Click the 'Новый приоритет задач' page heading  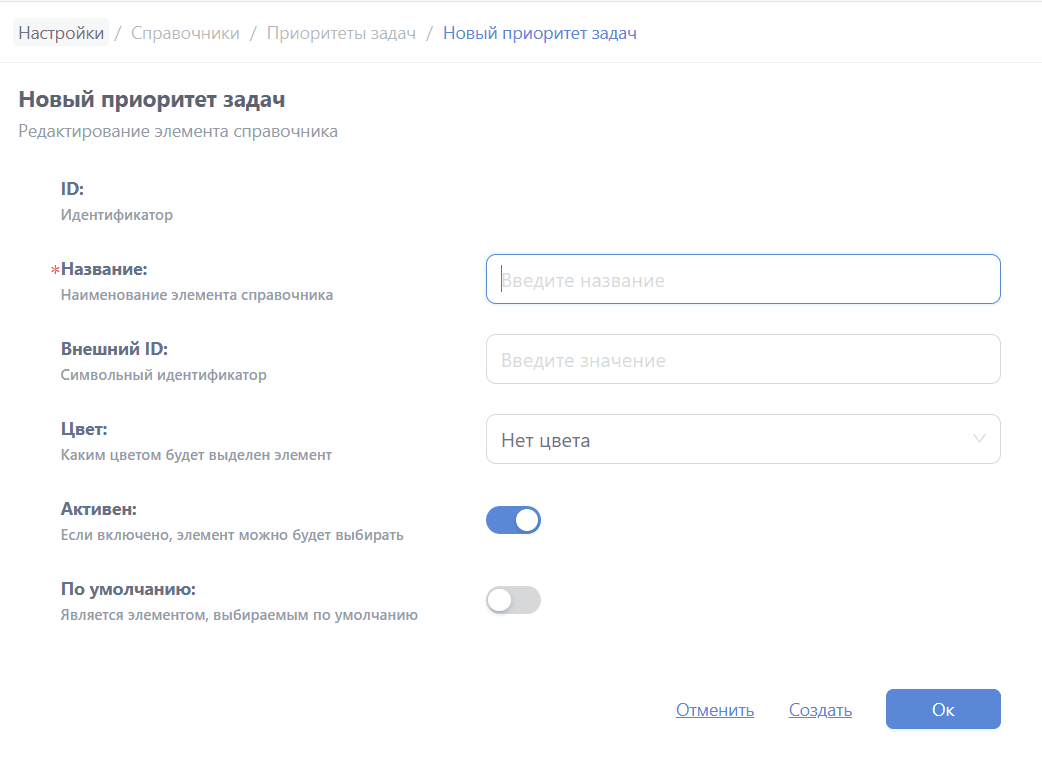click(152, 100)
